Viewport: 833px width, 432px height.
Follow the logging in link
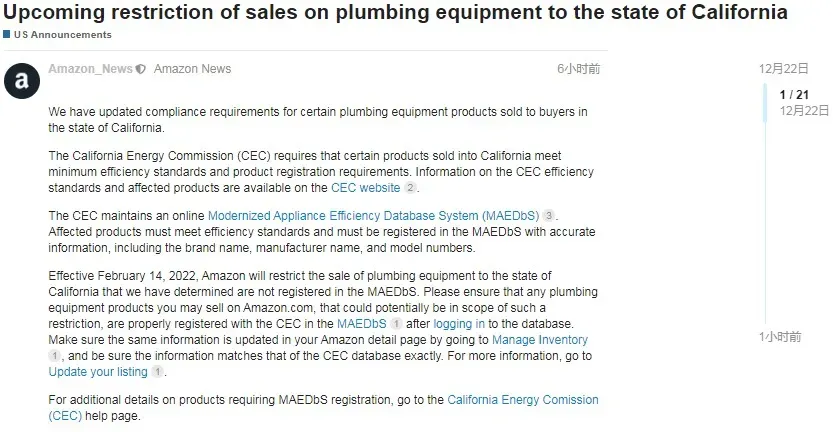pos(459,324)
